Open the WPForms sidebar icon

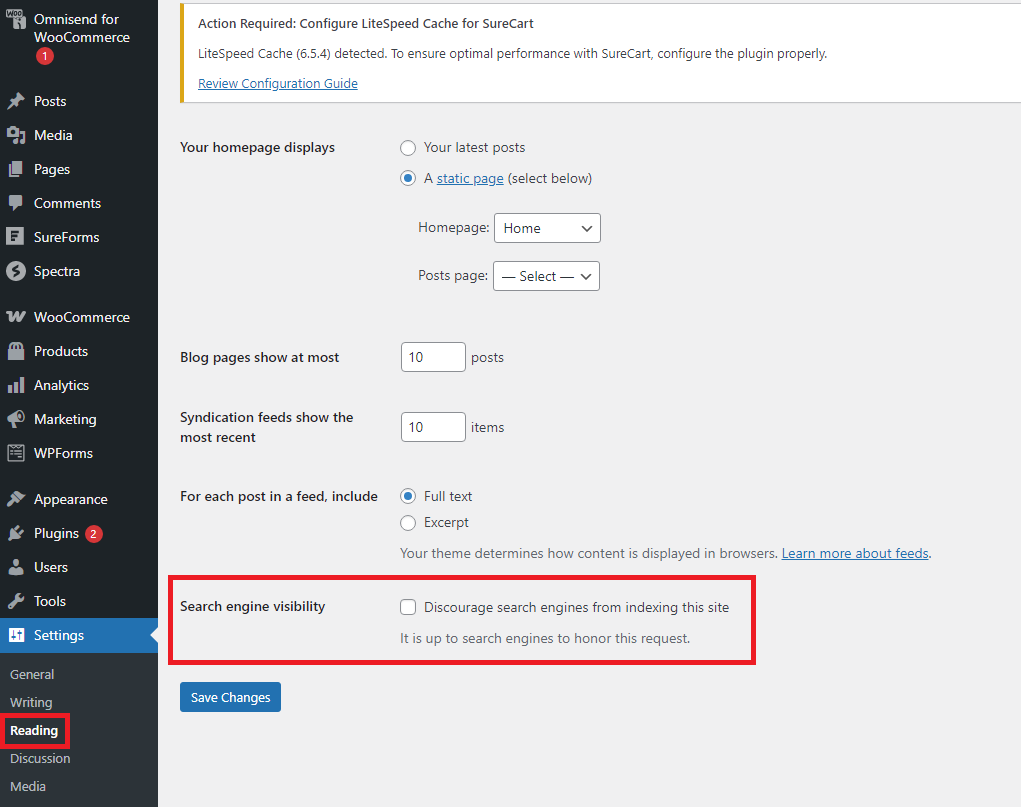click(15, 453)
